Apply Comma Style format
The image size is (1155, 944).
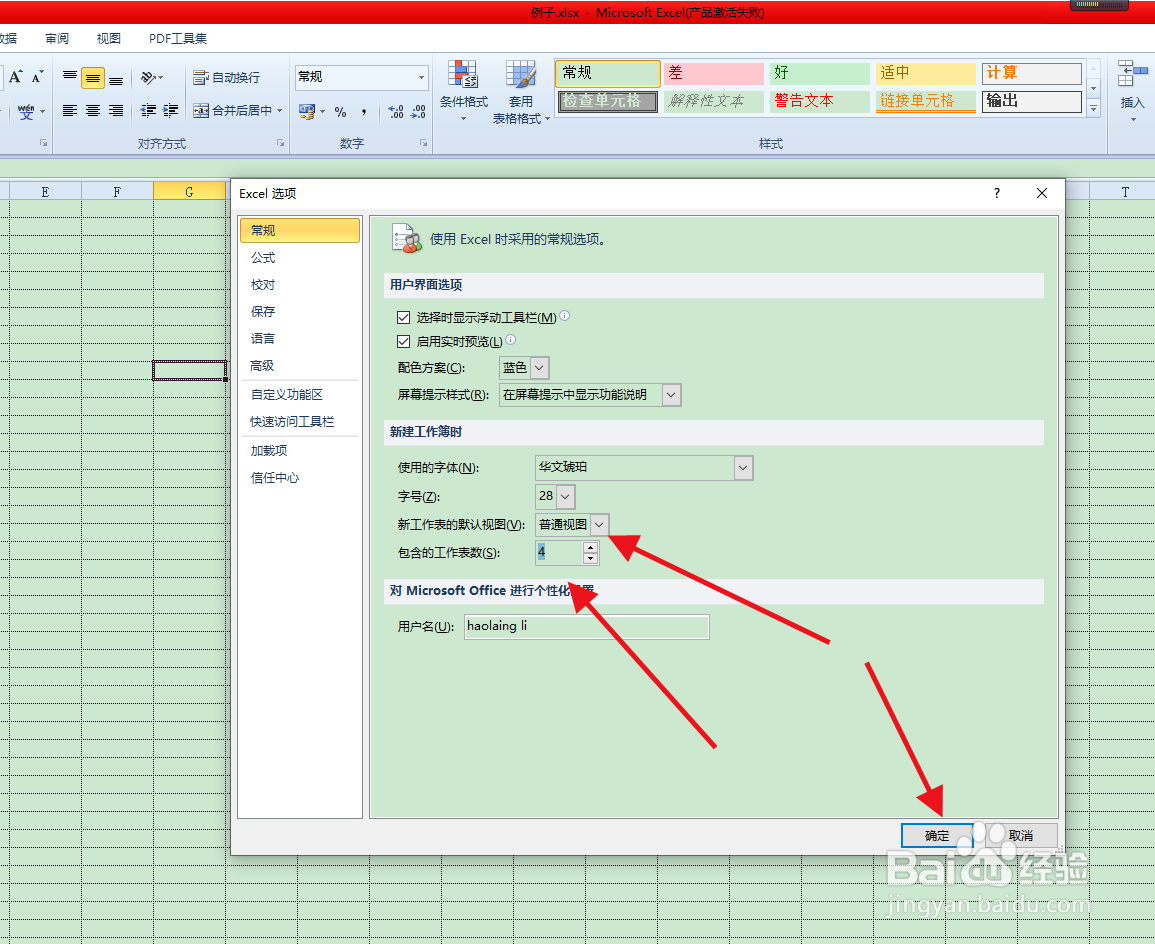pyautogui.click(x=364, y=111)
